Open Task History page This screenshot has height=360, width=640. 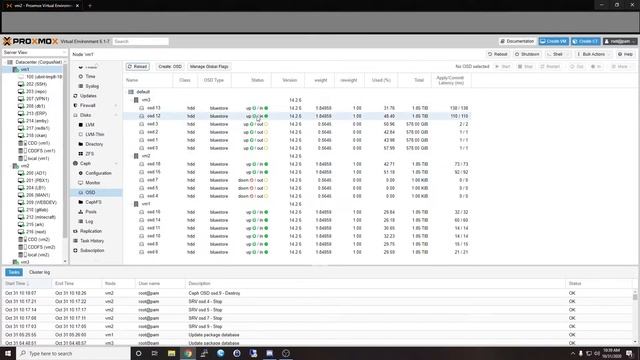click(92, 241)
